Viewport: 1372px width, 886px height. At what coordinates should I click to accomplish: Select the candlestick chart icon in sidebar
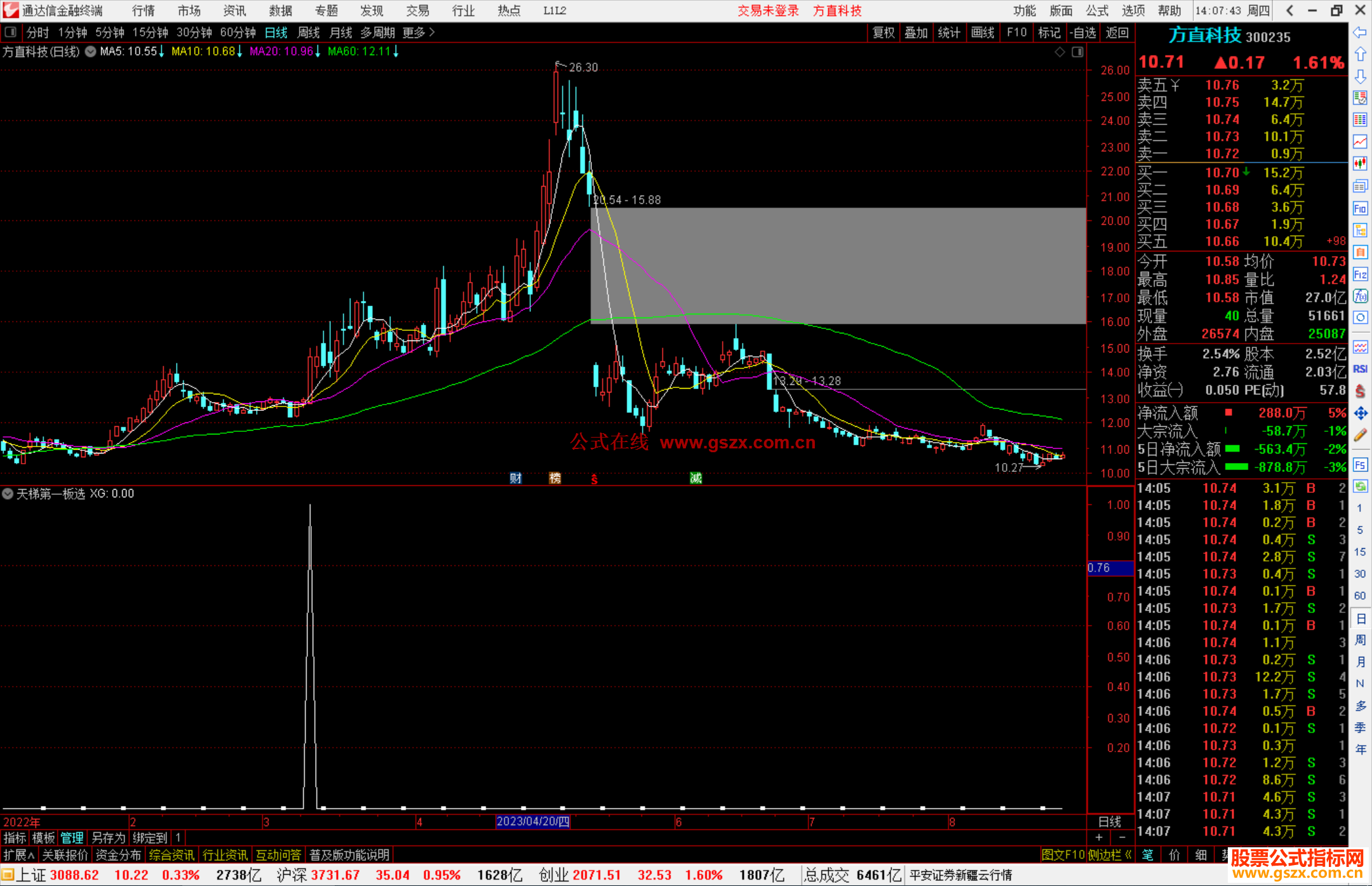pos(1360,164)
